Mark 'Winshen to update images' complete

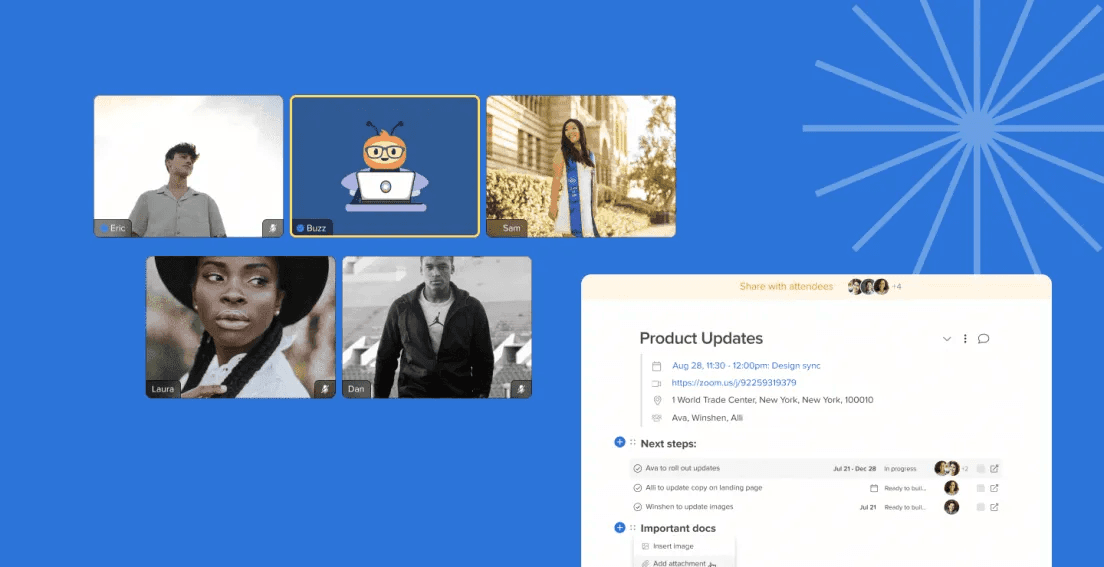pos(637,506)
